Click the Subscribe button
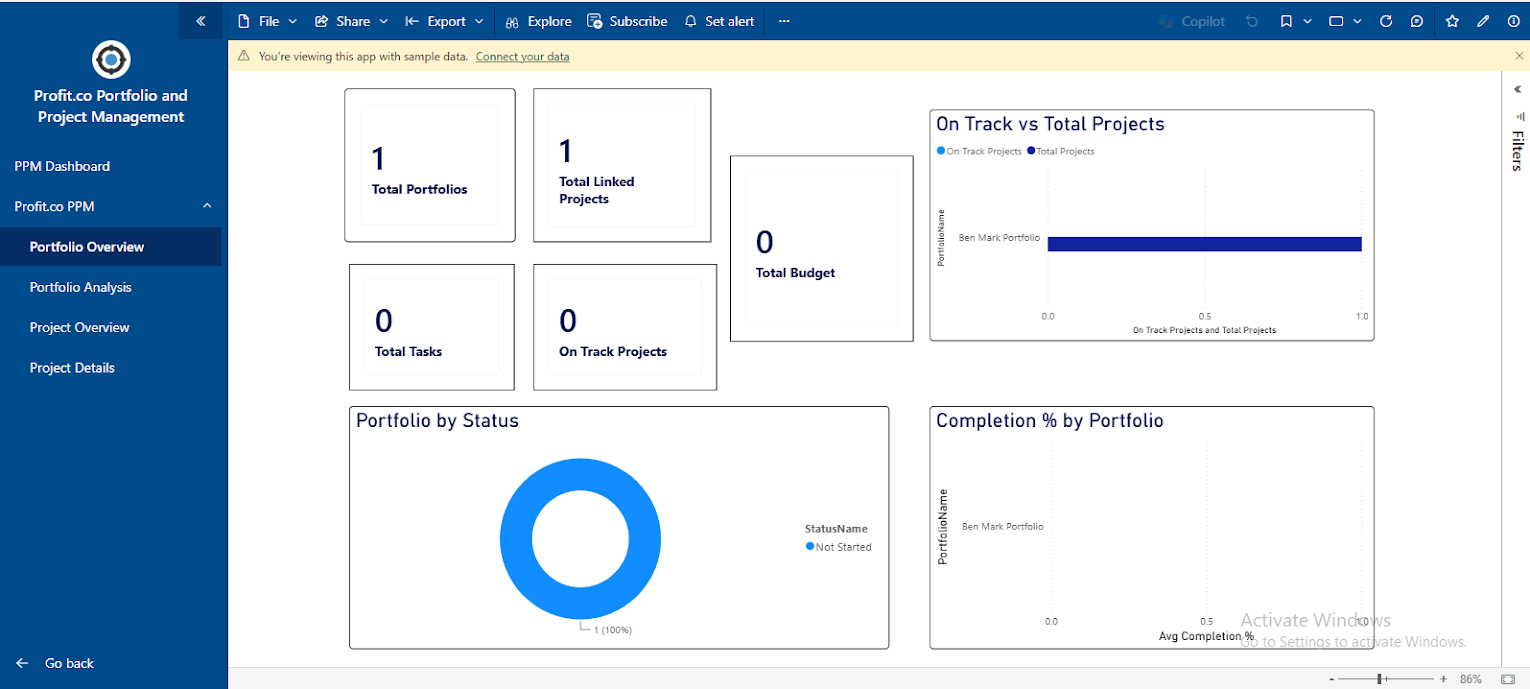This screenshot has height=689, width=1530. point(627,21)
